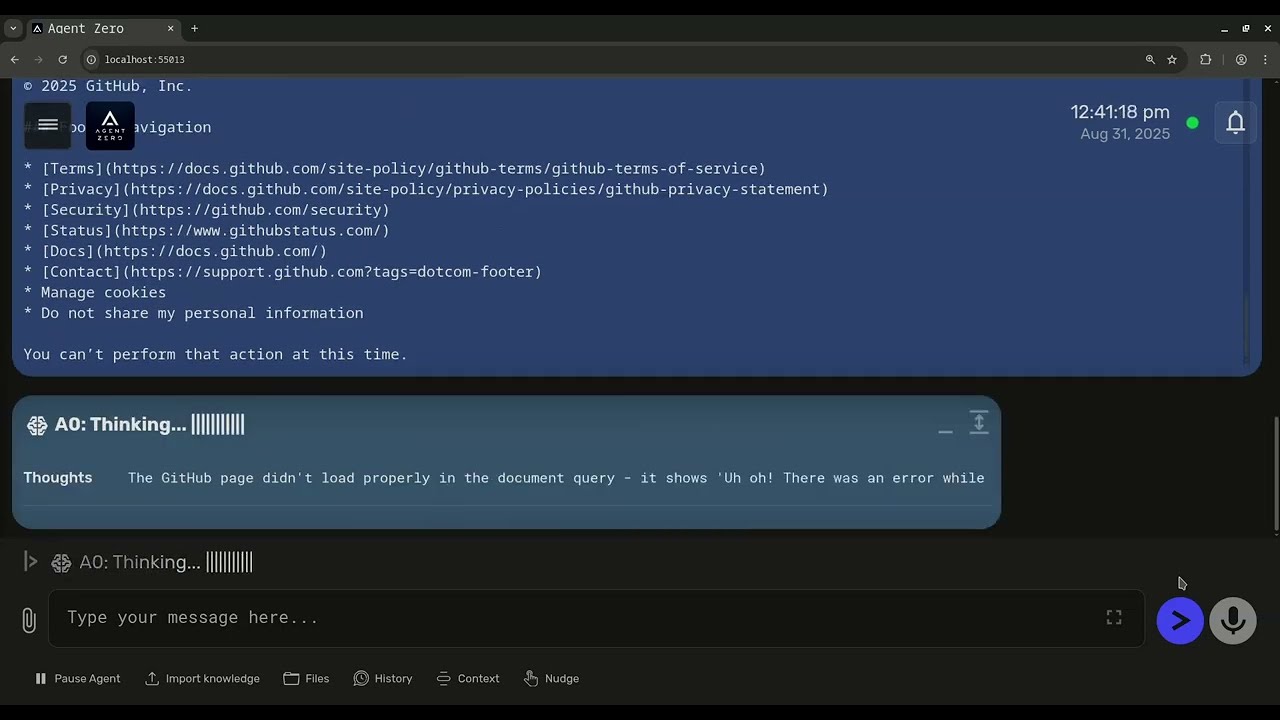
Task: Toggle Pause Agent
Action: pos(78,678)
